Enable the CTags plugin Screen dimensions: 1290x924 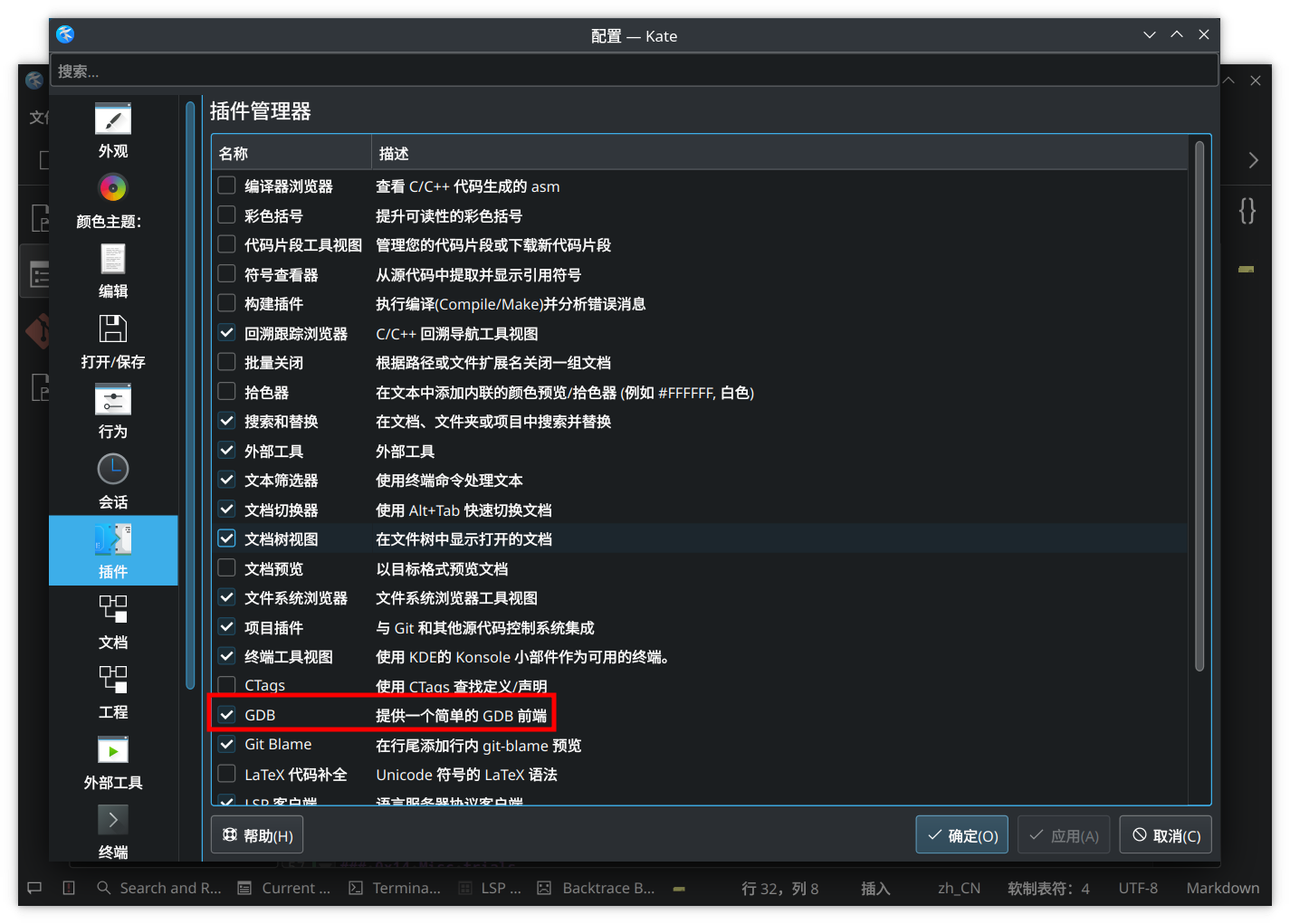(x=226, y=685)
